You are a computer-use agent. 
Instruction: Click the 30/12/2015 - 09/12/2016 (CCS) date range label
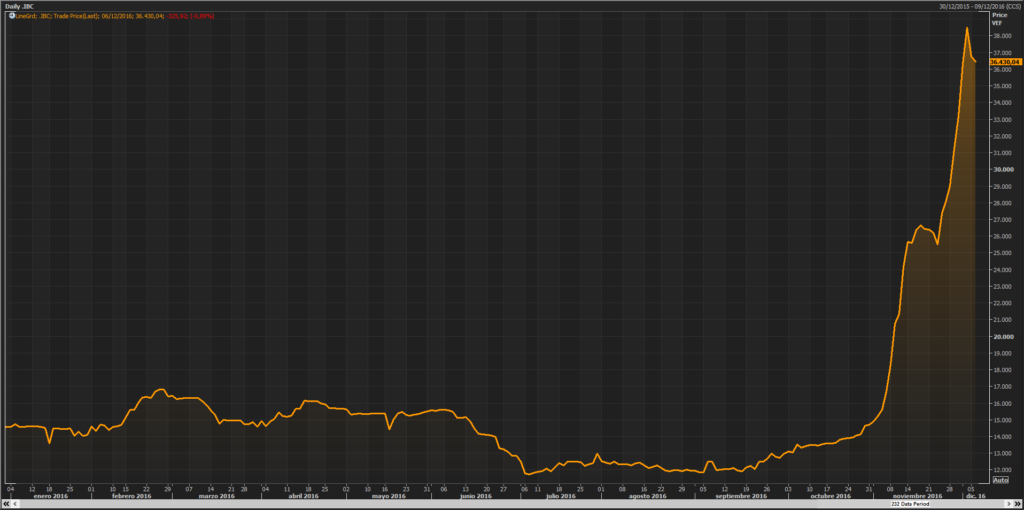click(x=980, y=6)
